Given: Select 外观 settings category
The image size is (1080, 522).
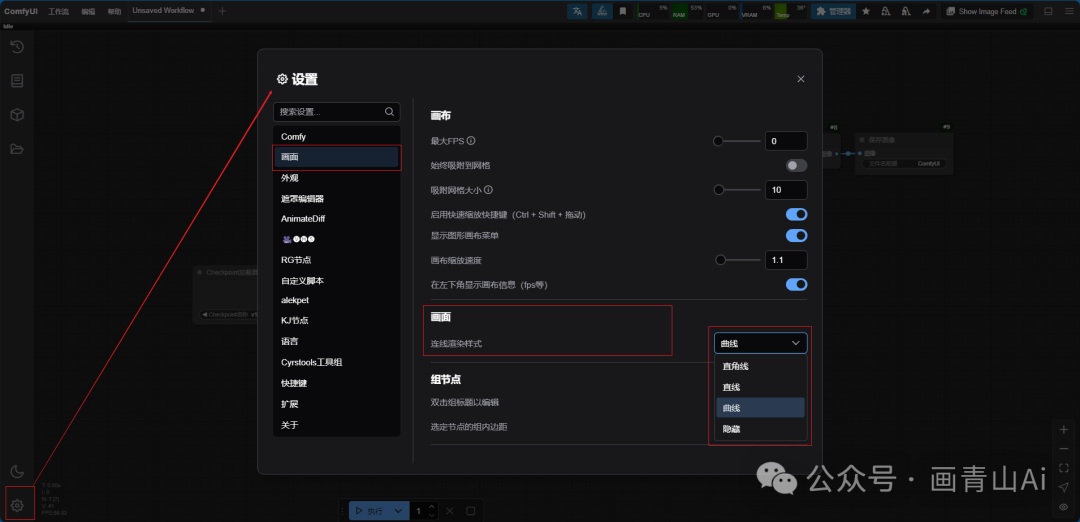Looking at the screenshot, I should 336,178.
